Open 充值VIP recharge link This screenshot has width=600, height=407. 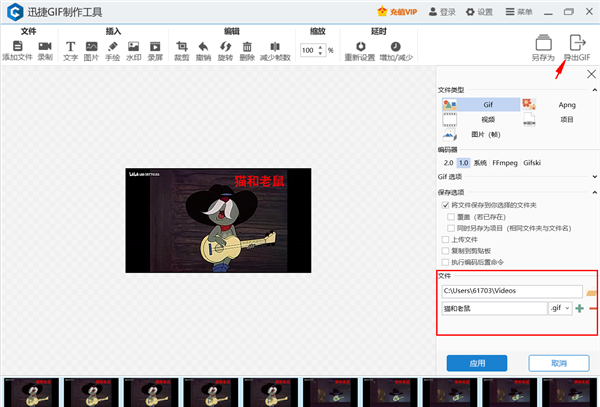point(397,12)
